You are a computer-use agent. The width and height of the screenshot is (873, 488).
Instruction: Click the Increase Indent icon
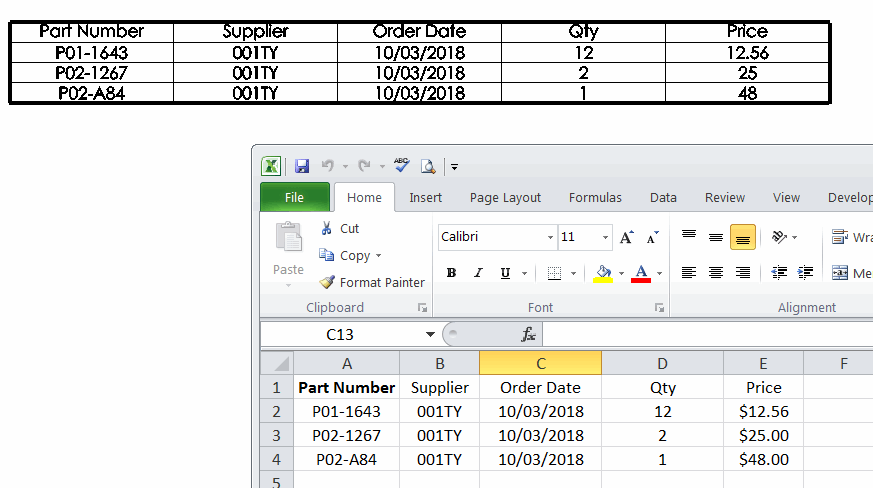(805, 272)
